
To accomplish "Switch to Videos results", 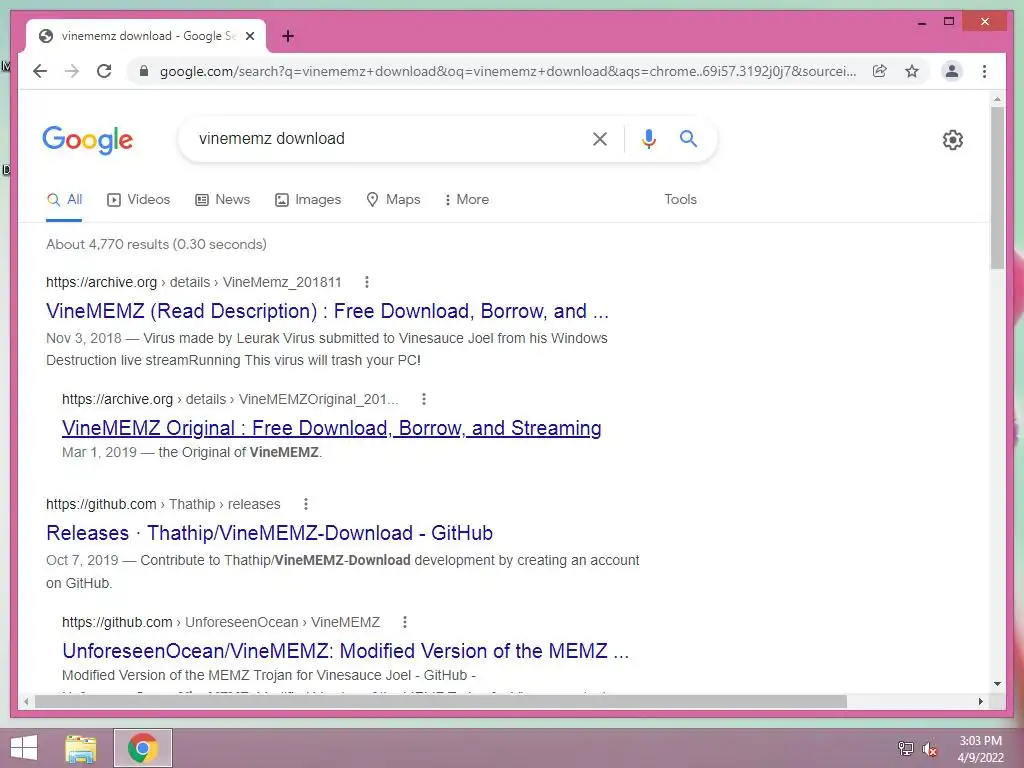I will click(x=138, y=200).
